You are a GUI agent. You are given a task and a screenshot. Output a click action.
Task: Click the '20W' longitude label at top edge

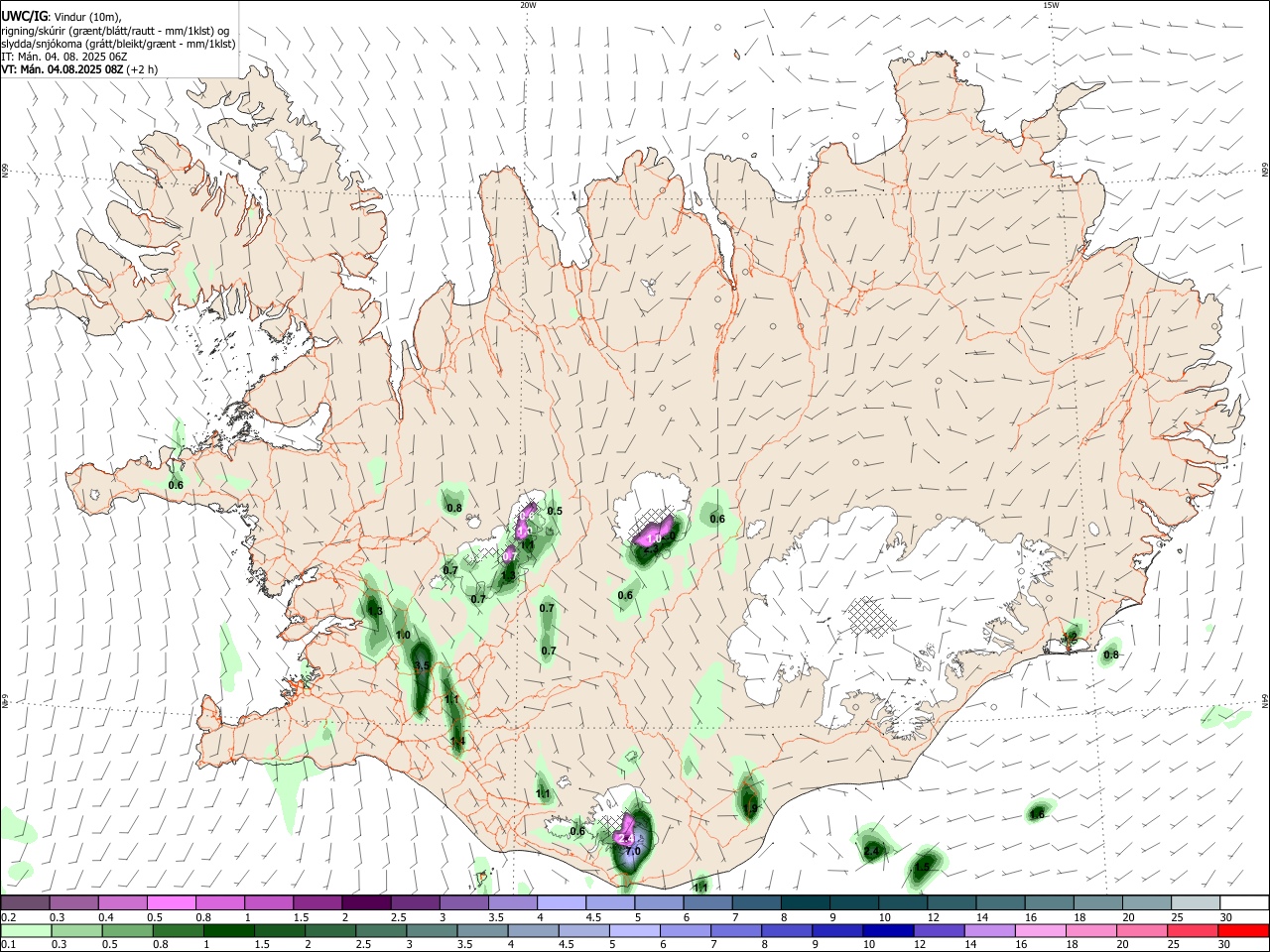[x=528, y=5]
